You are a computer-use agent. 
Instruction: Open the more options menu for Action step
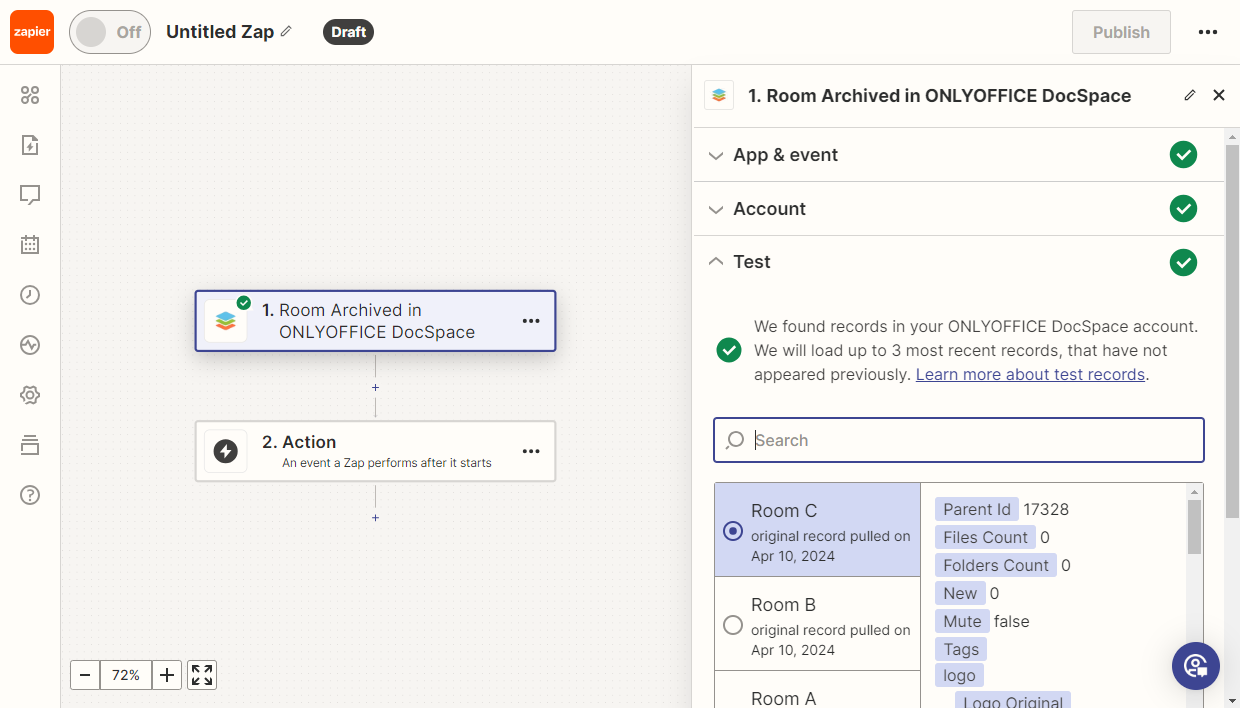pyautogui.click(x=531, y=452)
